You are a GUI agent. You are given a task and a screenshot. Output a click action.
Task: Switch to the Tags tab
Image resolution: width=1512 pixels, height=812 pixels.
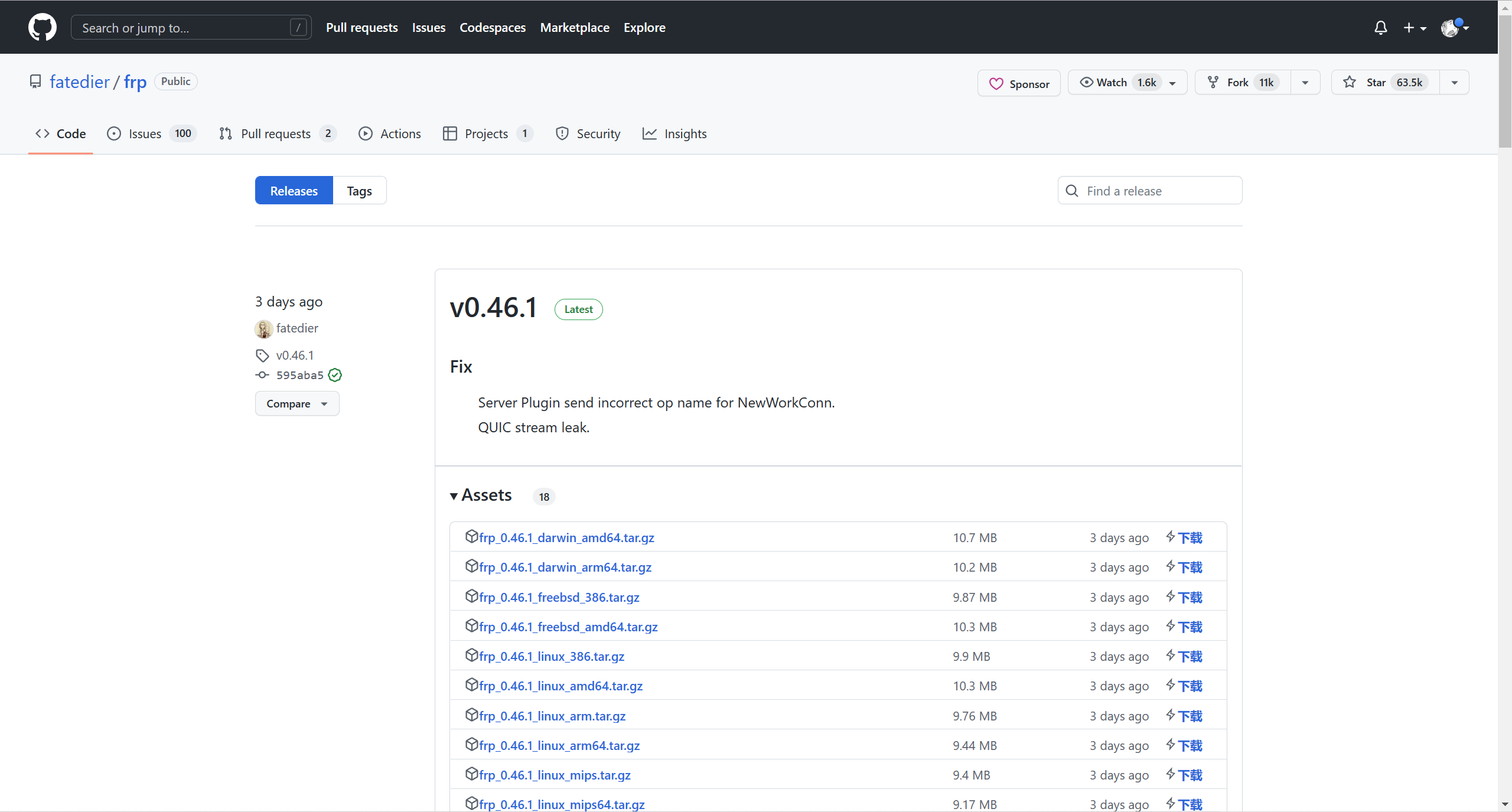click(359, 191)
